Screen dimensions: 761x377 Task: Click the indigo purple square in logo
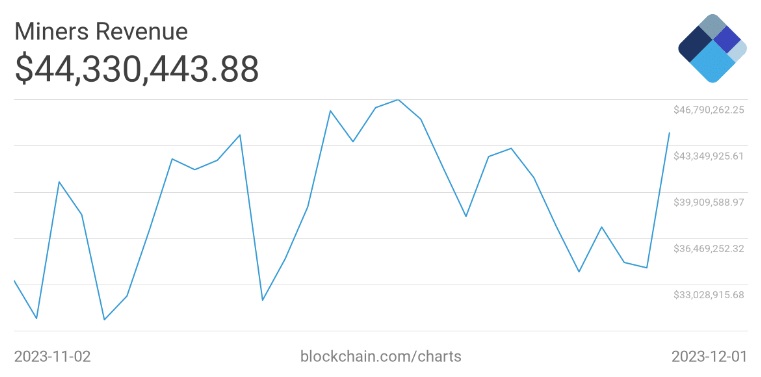point(726,39)
